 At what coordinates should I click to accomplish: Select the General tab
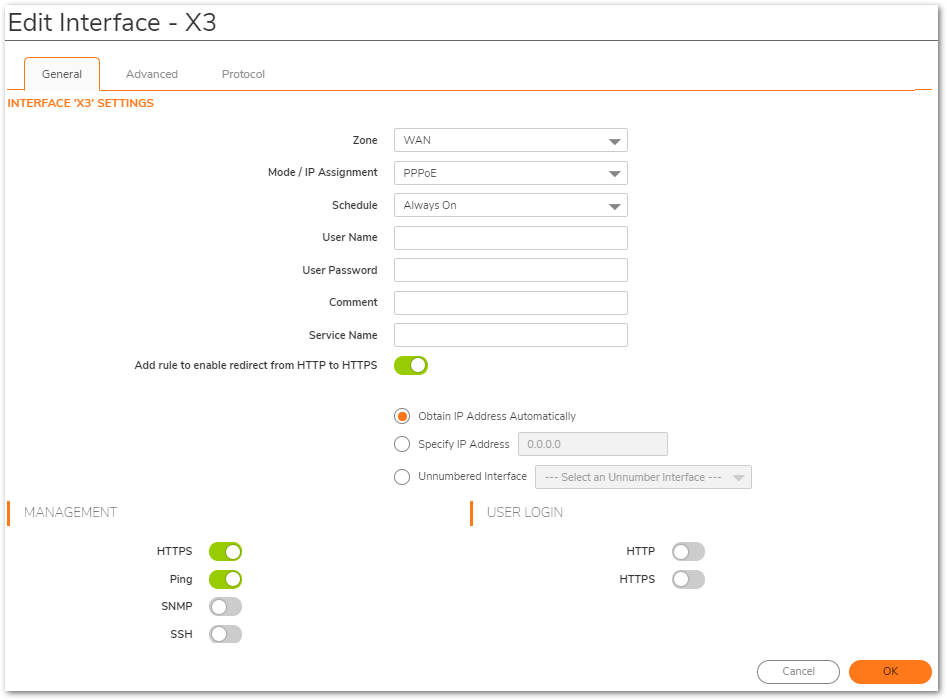62,74
